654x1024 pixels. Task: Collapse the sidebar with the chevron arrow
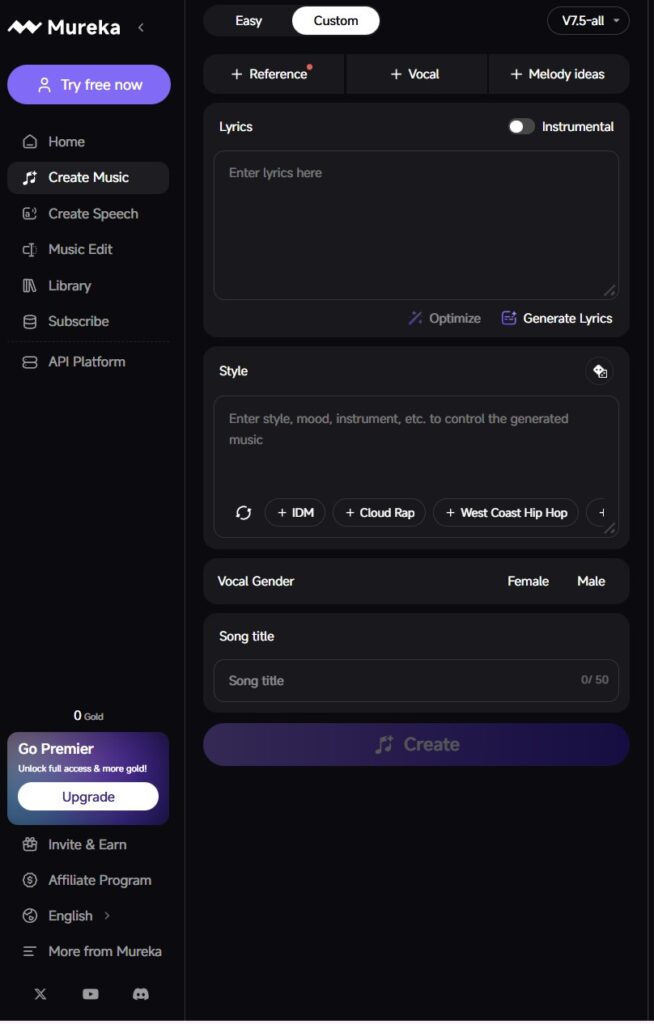coord(141,28)
